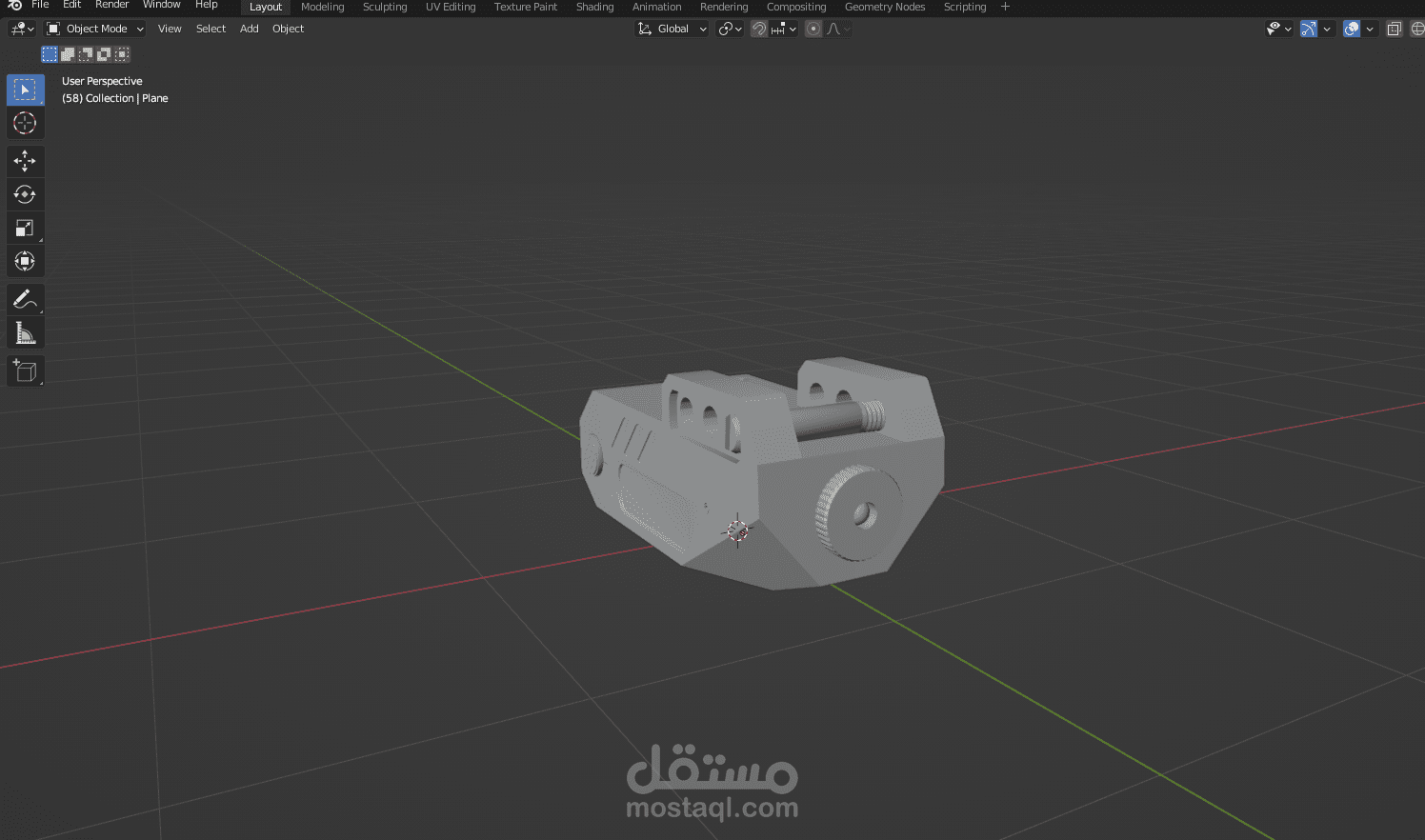The image size is (1425, 840).
Task: Switch to the Animation workspace tab
Action: click(x=657, y=7)
